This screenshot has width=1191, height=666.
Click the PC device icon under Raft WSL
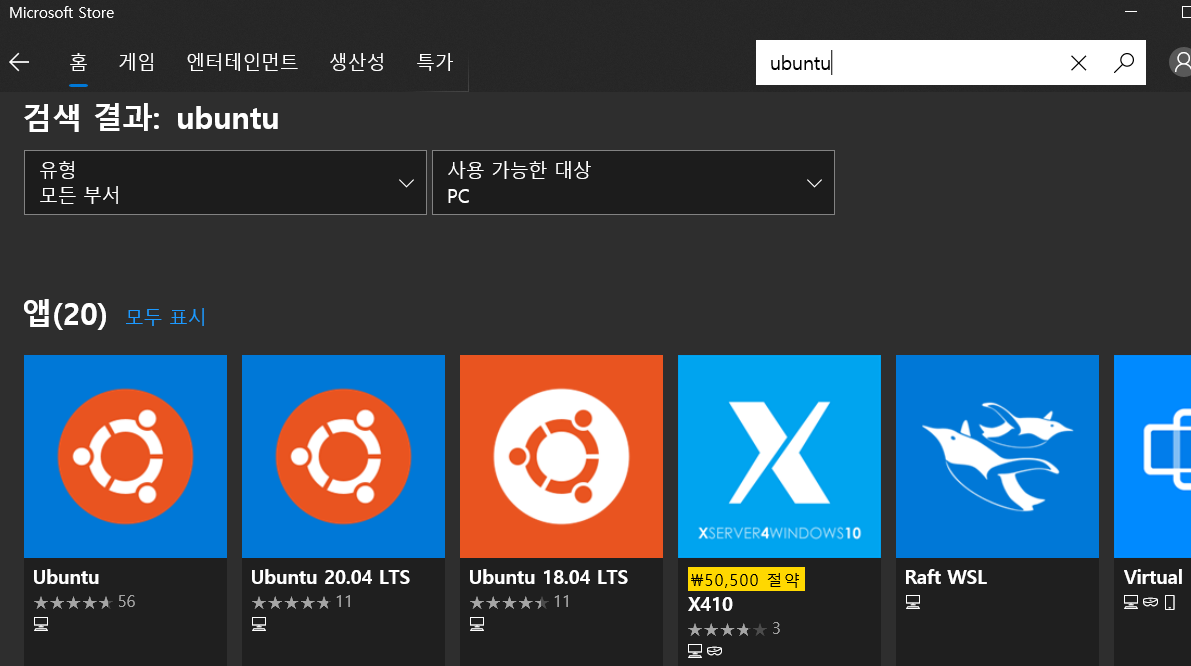coord(913,602)
